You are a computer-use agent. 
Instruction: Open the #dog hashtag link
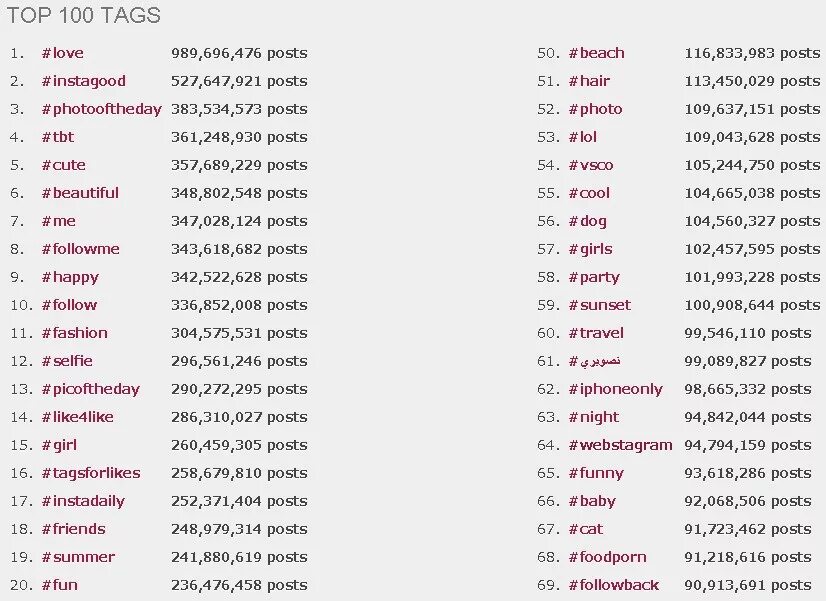click(587, 221)
